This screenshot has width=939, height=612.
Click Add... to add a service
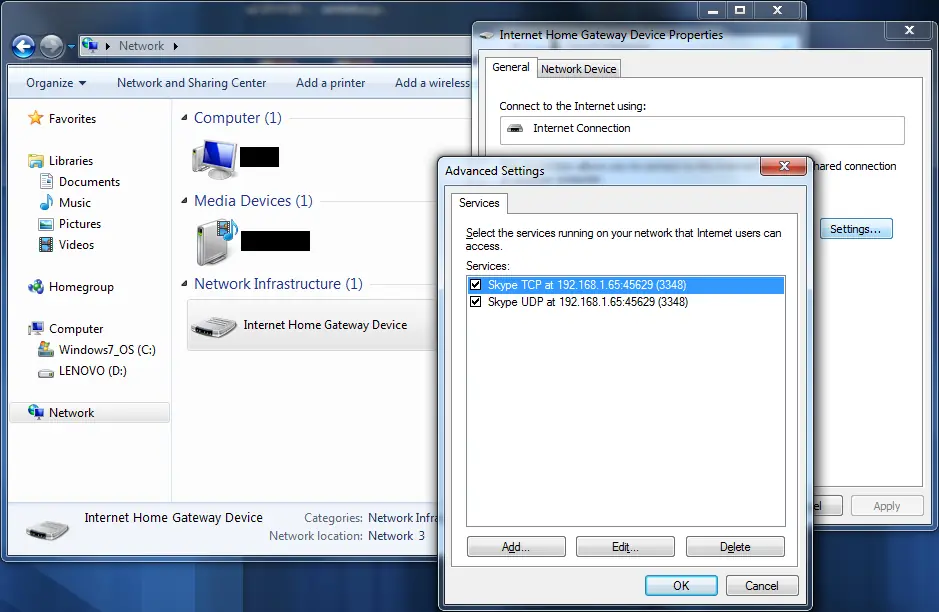[x=516, y=547]
